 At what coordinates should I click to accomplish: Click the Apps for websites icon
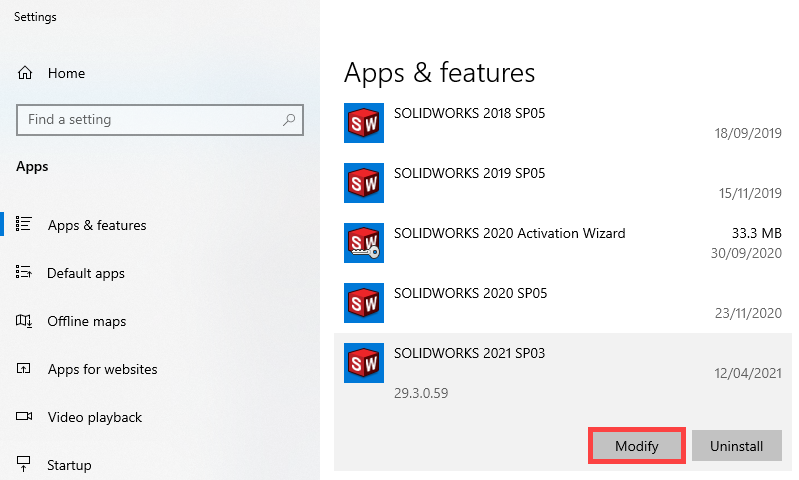pos(24,368)
